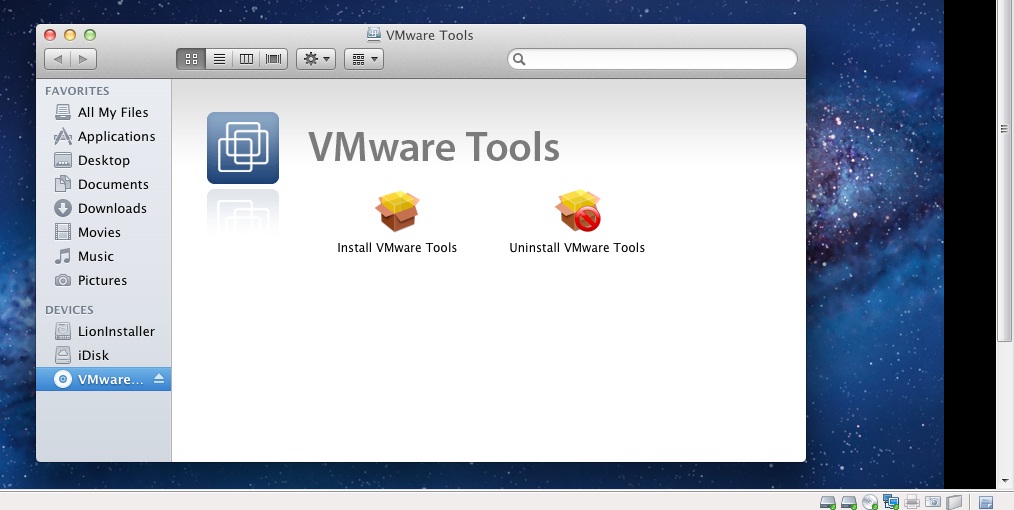The height and width of the screenshot is (510, 1014).
Task: Switch Finder to column view
Action: pyautogui.click(x=246, y=59)
